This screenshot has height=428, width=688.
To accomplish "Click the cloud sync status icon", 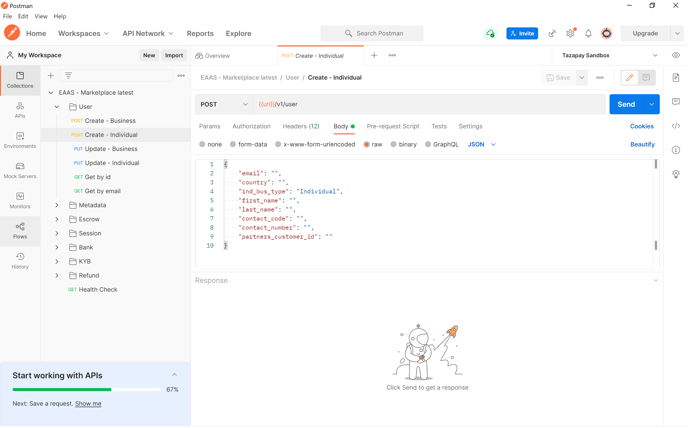I will point(490,33).
